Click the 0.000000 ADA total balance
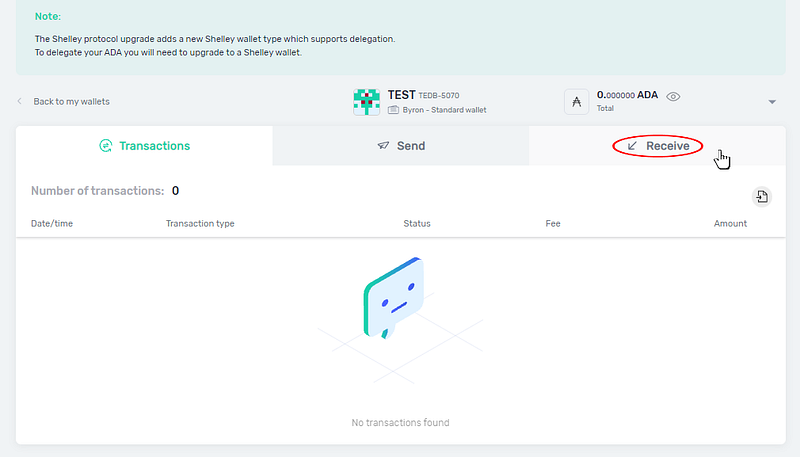 point(628,95)
